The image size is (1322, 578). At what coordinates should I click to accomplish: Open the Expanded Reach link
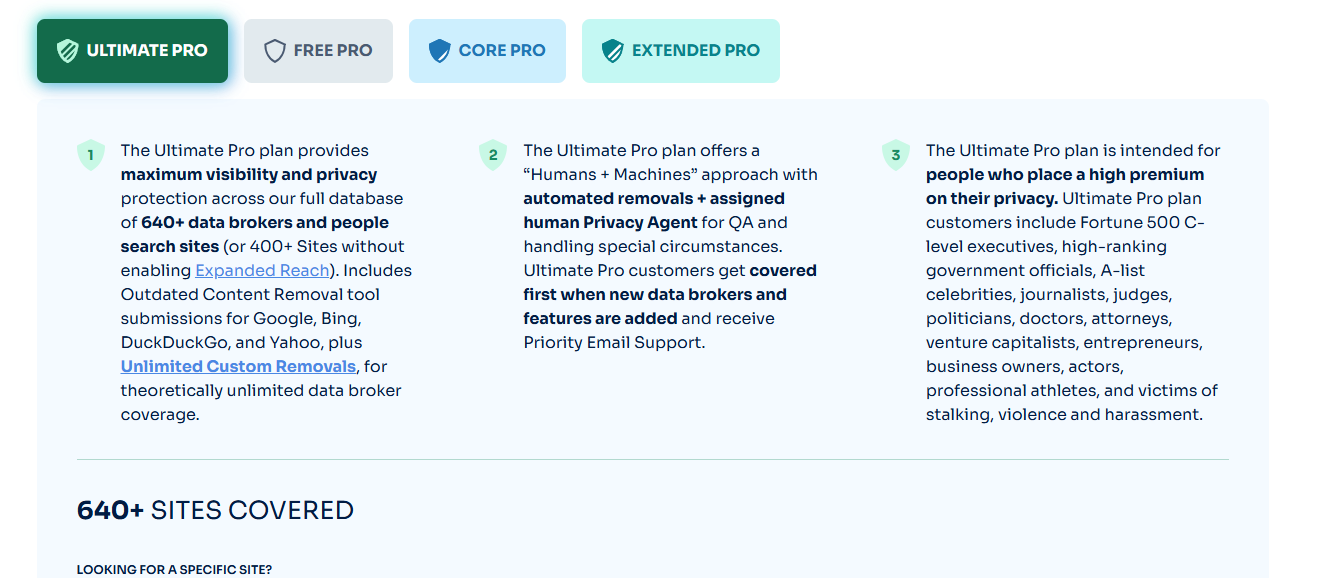pos(262,270)
